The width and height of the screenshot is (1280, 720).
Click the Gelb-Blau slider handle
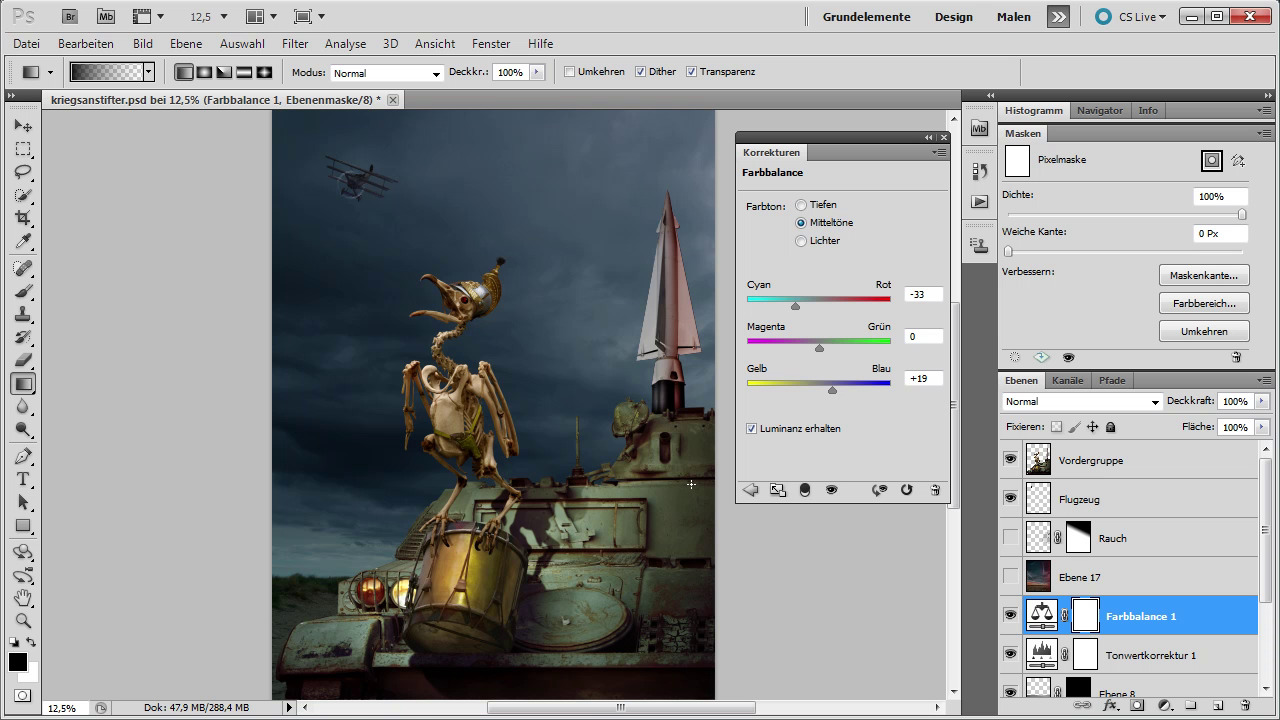832,390
